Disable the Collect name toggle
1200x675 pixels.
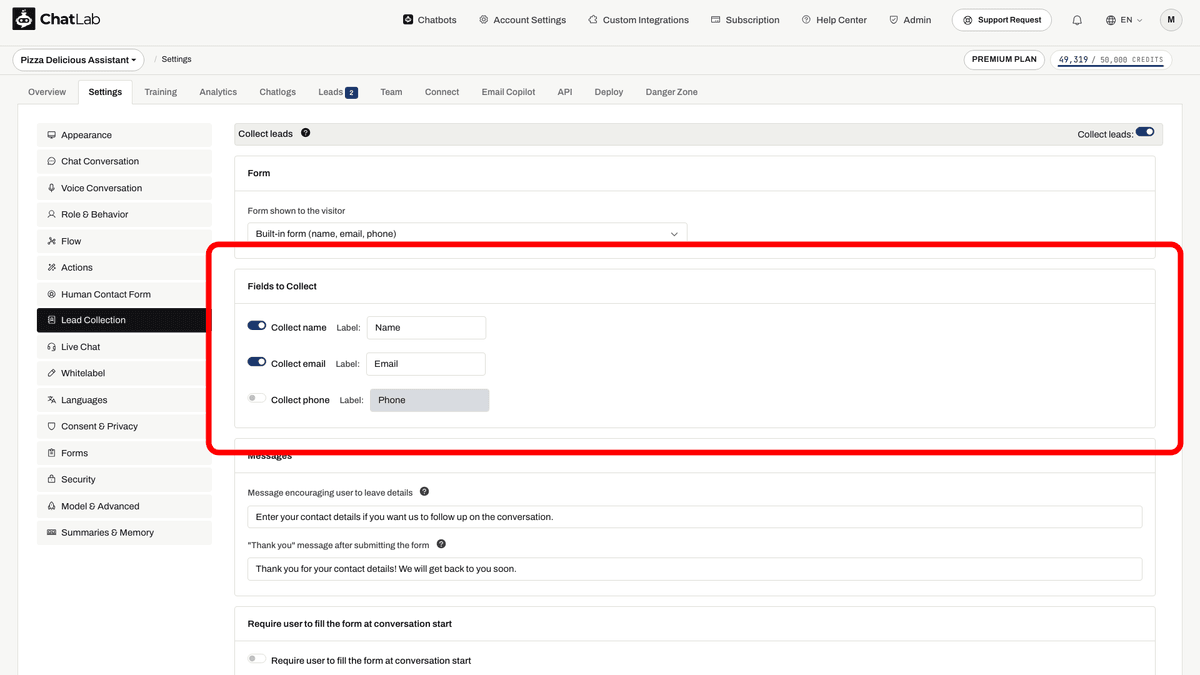point(257,326)
